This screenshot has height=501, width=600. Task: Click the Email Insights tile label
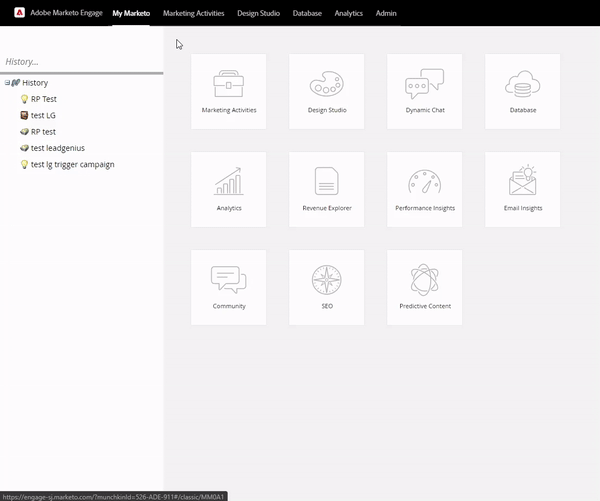tap(523, 208)
